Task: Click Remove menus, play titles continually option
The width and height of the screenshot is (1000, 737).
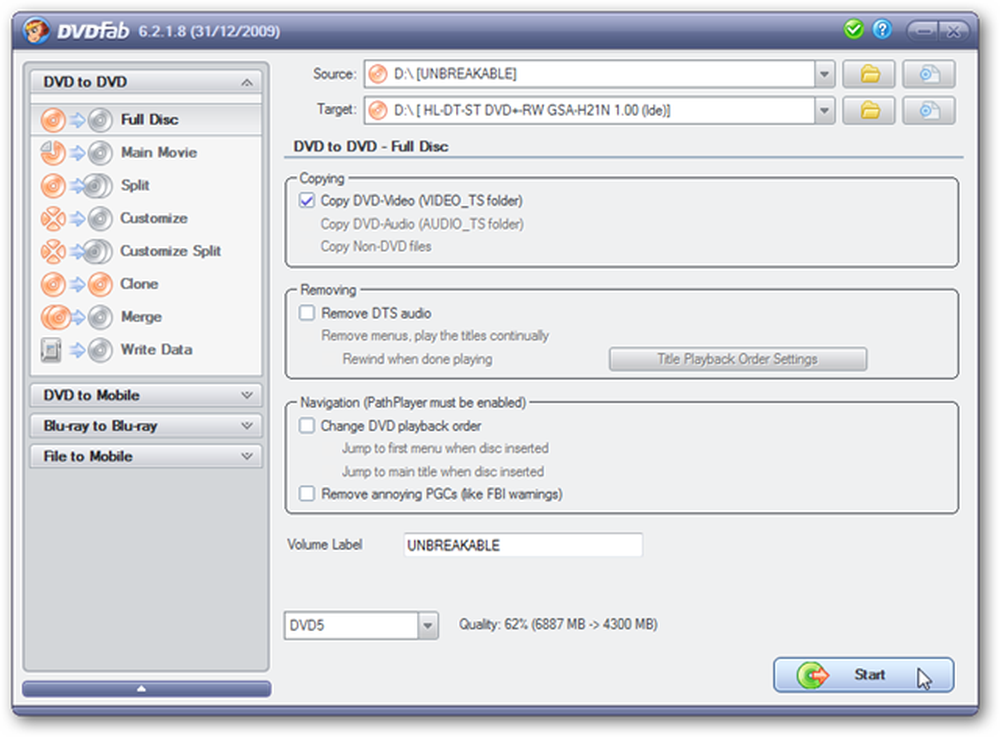Action: 435,336
